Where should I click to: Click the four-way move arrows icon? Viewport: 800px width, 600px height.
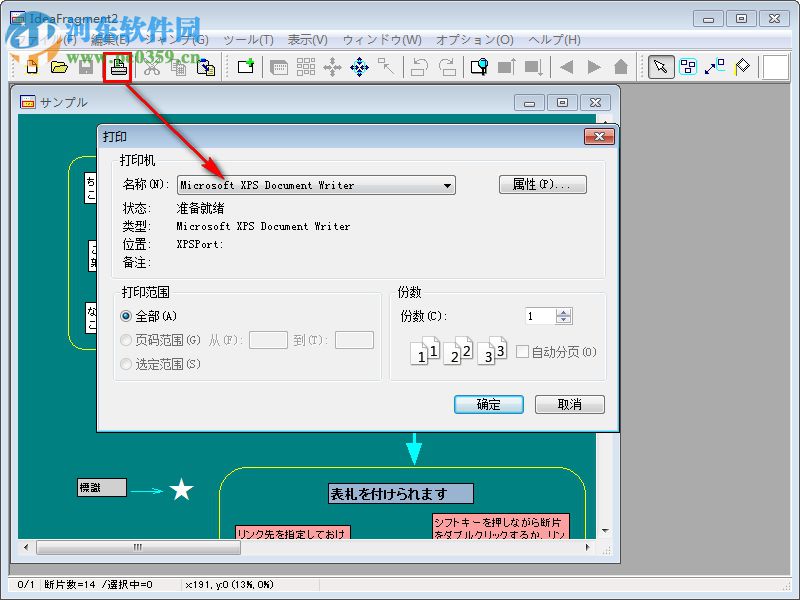click(333, 67)
